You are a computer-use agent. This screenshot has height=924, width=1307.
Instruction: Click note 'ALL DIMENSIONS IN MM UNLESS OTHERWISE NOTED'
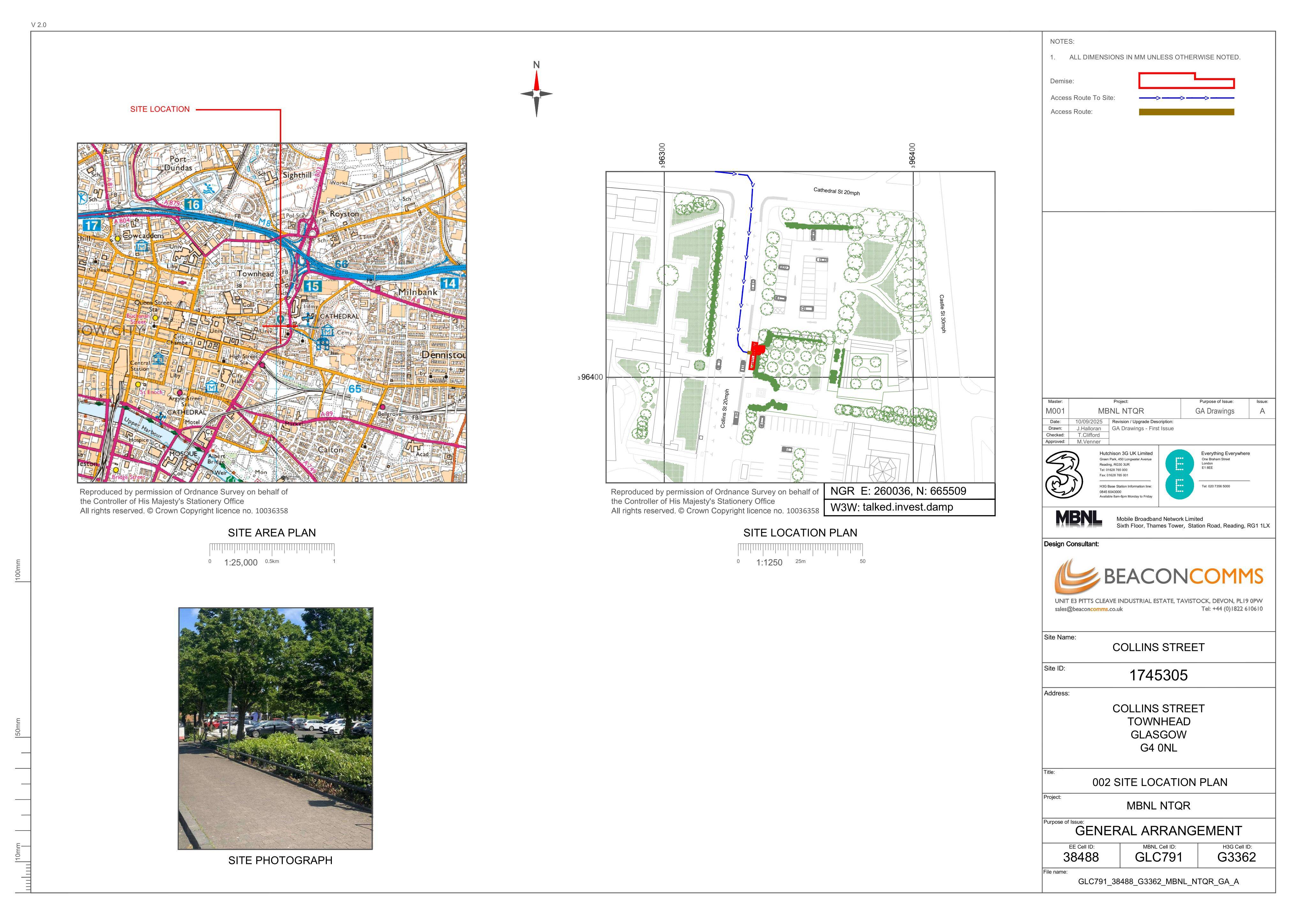pyautogui.click(x=1154, y=57)
